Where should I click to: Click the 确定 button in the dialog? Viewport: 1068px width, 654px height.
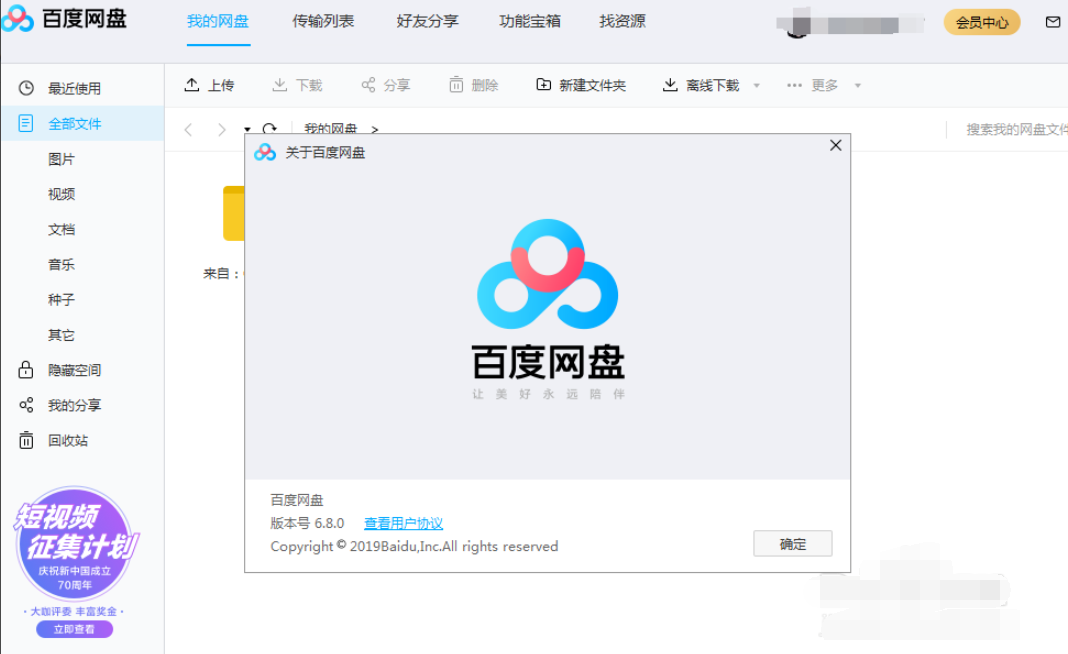tap(792, 543)
